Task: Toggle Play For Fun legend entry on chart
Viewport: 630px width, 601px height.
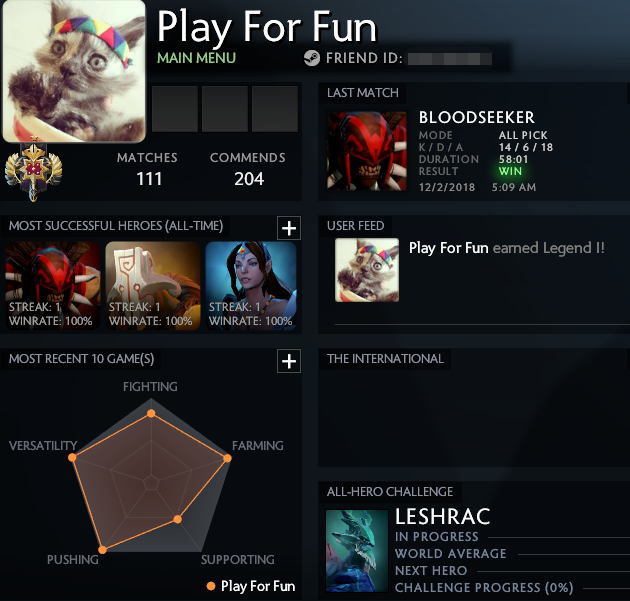Action: point(251,586)
